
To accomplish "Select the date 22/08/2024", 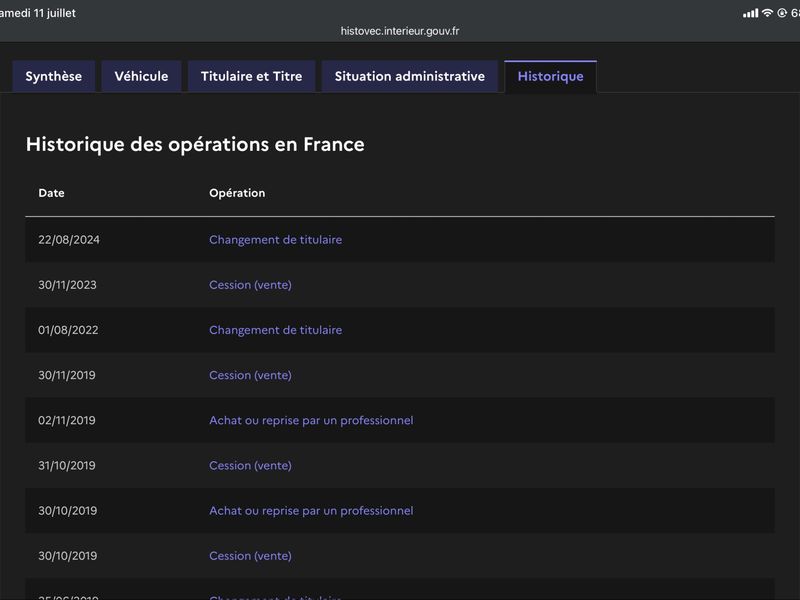I will coord(69,240).
